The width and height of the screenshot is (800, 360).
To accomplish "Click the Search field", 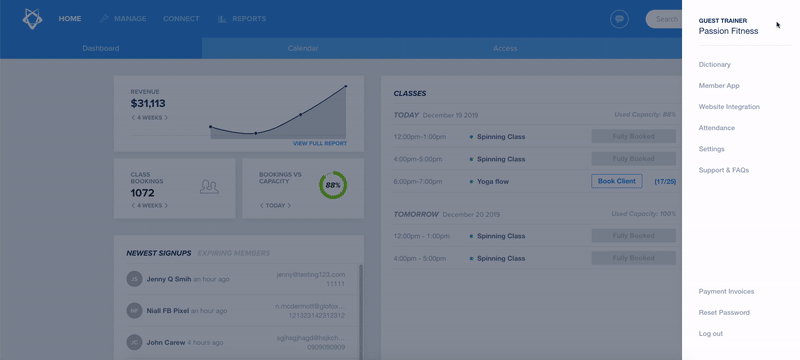I will 664,19.
